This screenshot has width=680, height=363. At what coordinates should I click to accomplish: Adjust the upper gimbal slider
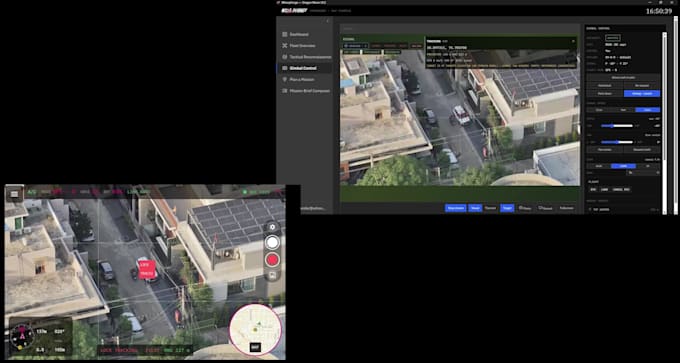point(617,126)
